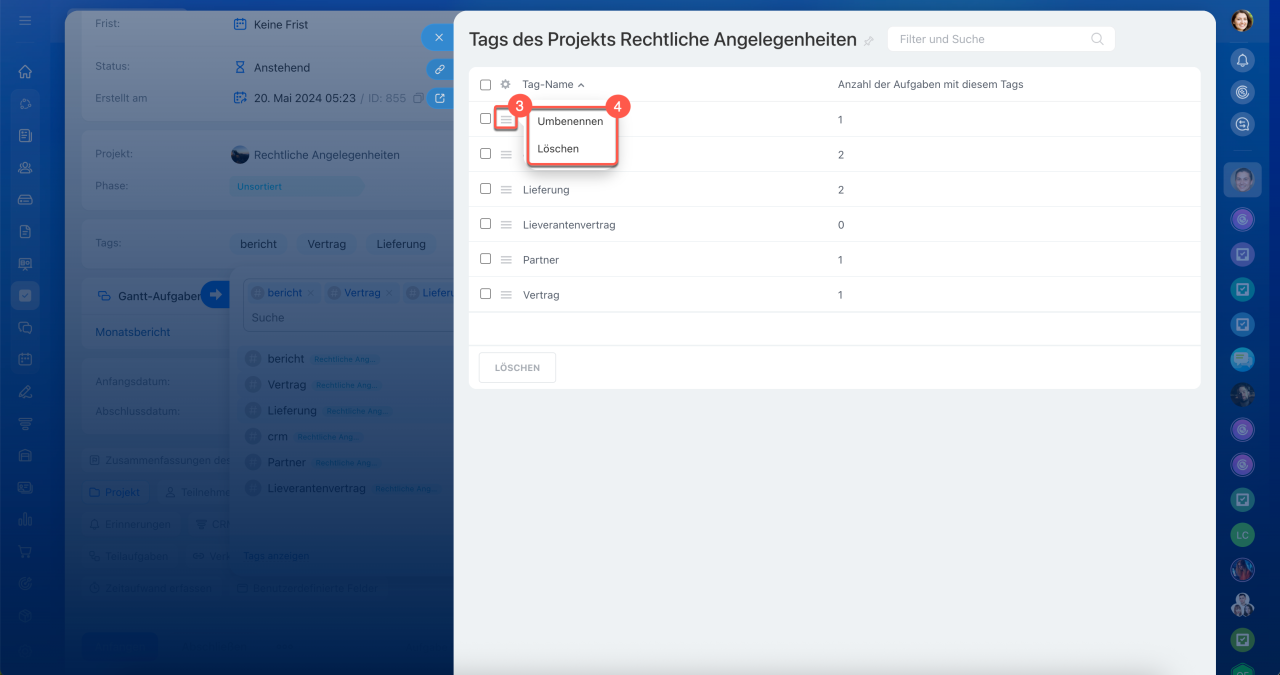Open the row menu for the first tag
The height and width of the screenshot is (675, 1280).
[x=506, y=119]
